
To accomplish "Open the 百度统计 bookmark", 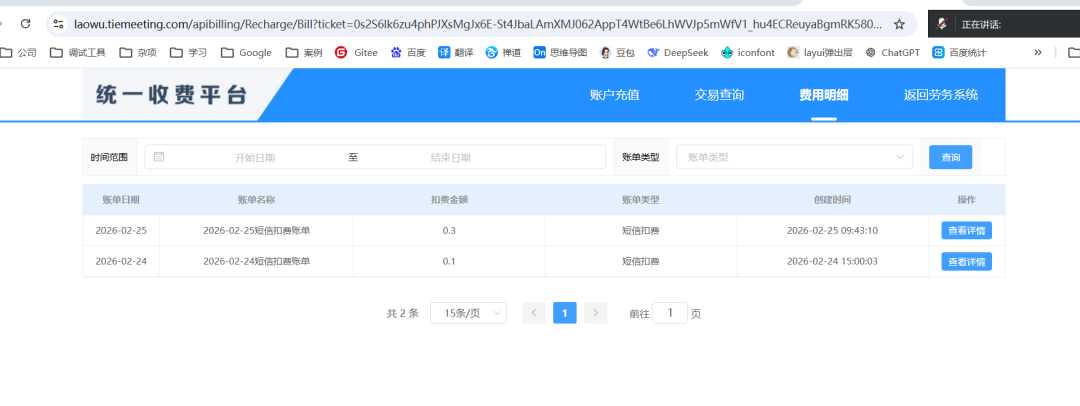I will 965,53.
